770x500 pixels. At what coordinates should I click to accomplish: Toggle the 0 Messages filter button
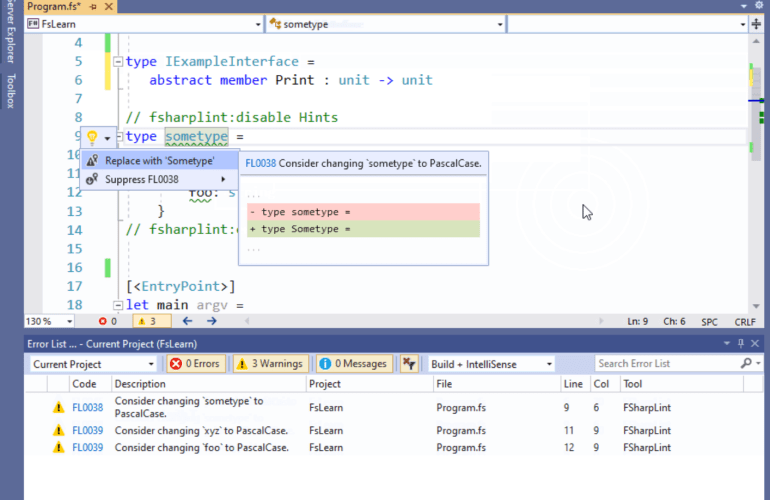tap(354, 364)
